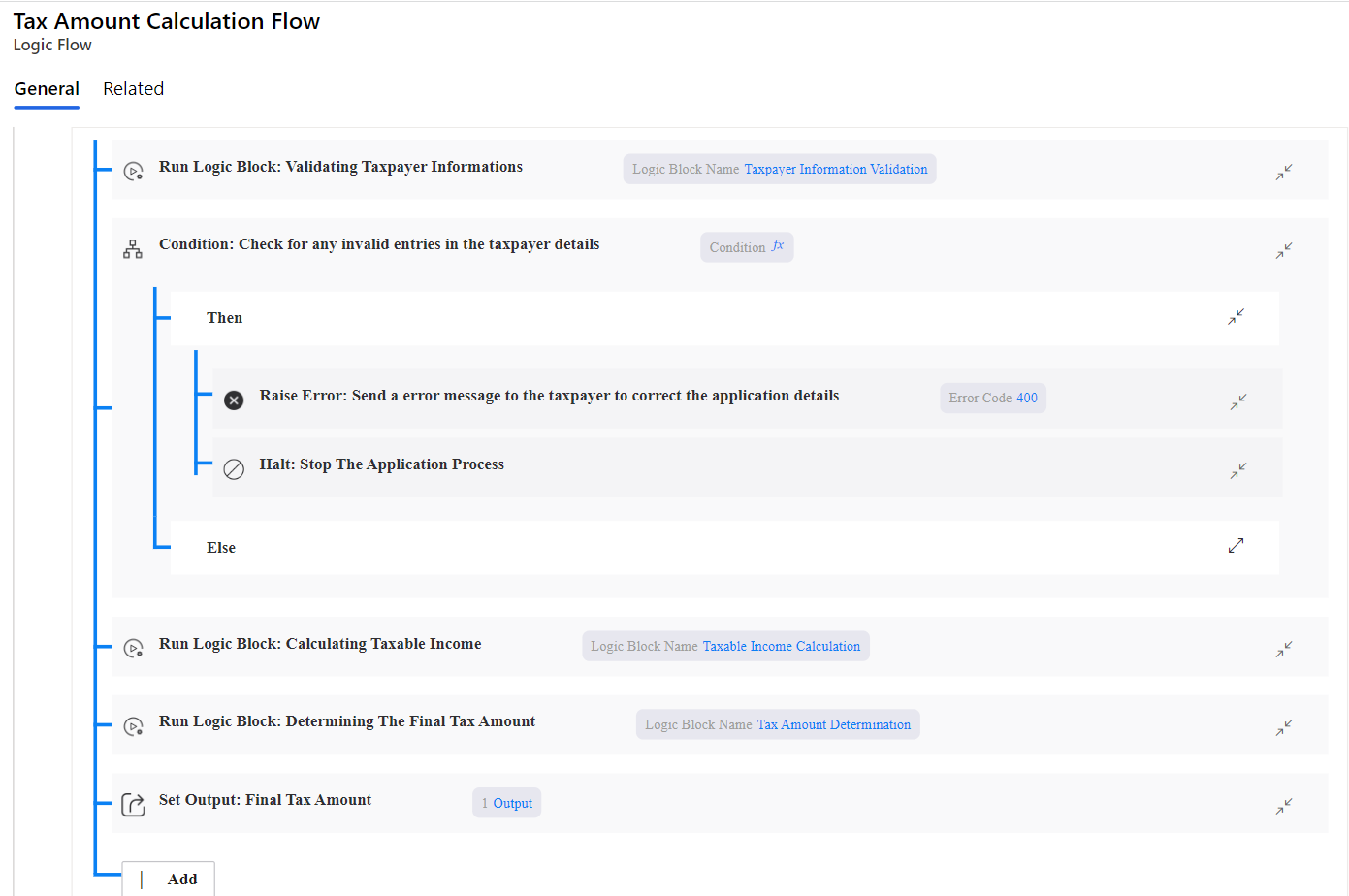The width and height of the screenshot is (1349, 896).
Task: Expand the Else branch
Action: pyautogui.click(x=1236, y=546)
